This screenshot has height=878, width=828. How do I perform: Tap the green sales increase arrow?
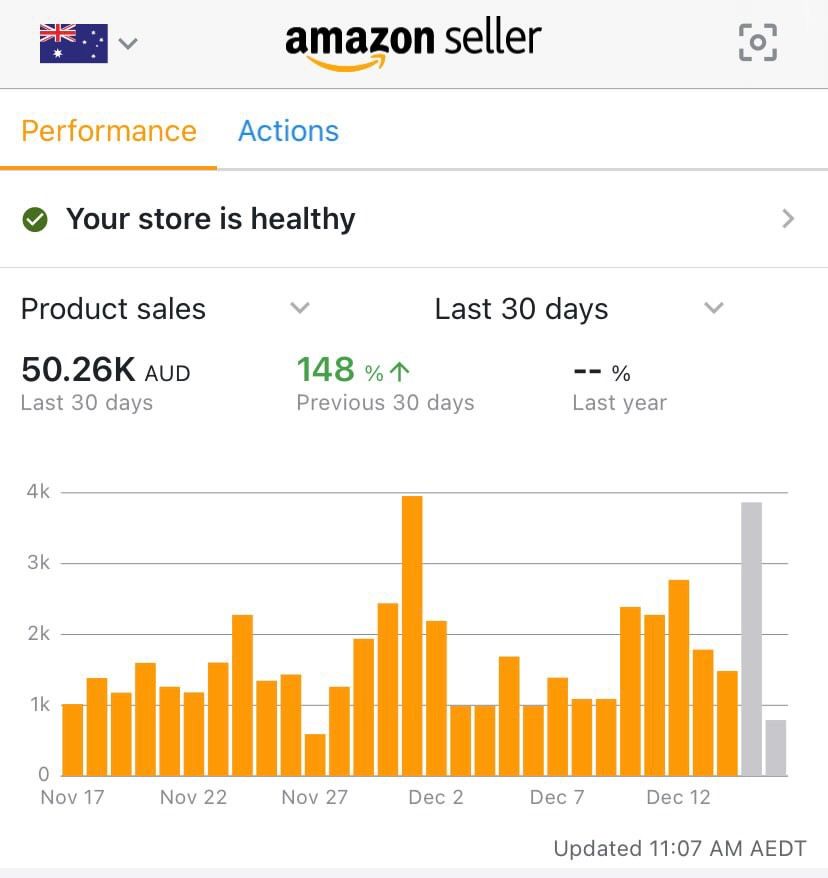coord(400,373)
